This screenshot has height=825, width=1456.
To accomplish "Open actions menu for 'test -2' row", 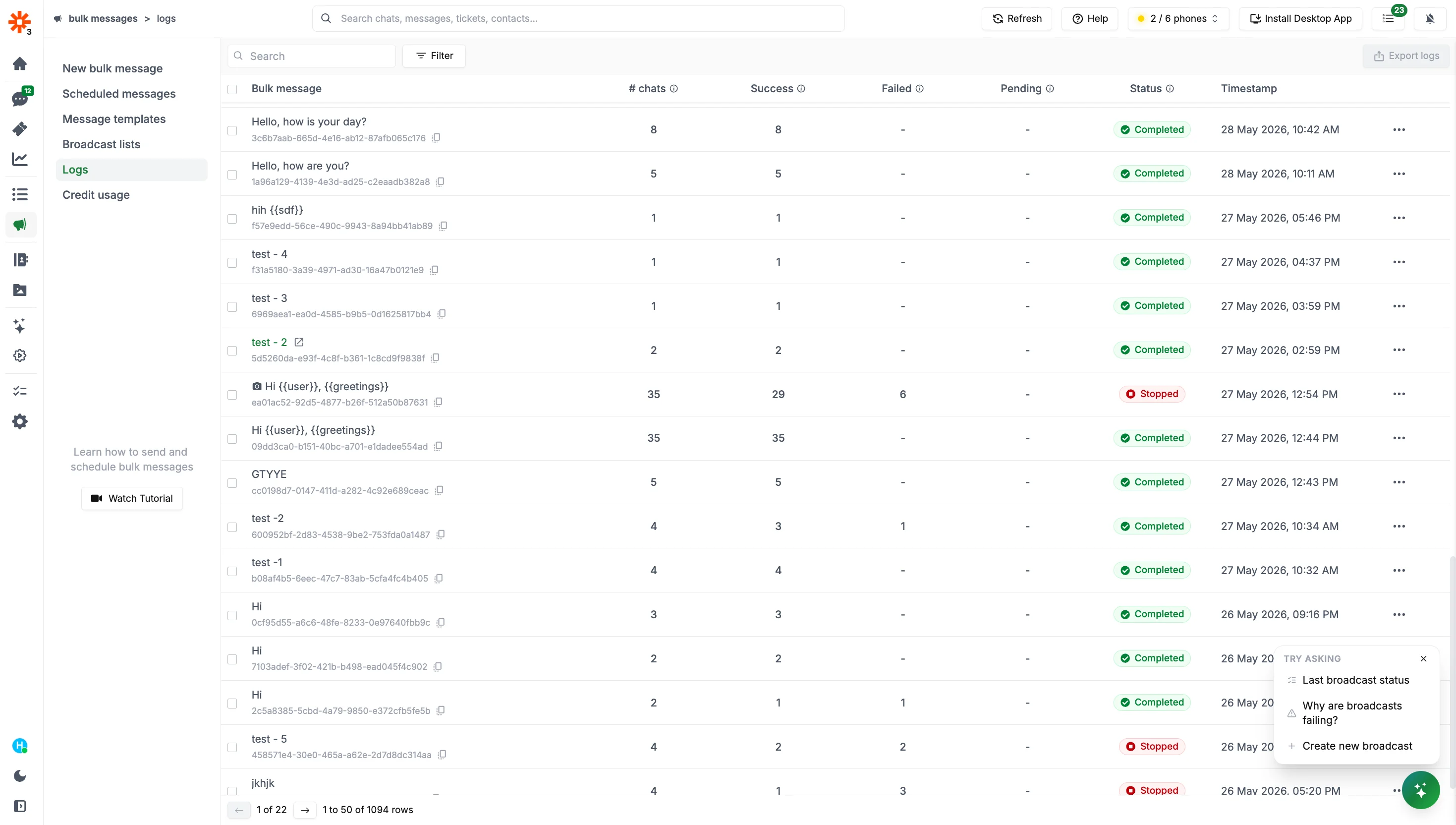I will click(x=1399, y=527).
